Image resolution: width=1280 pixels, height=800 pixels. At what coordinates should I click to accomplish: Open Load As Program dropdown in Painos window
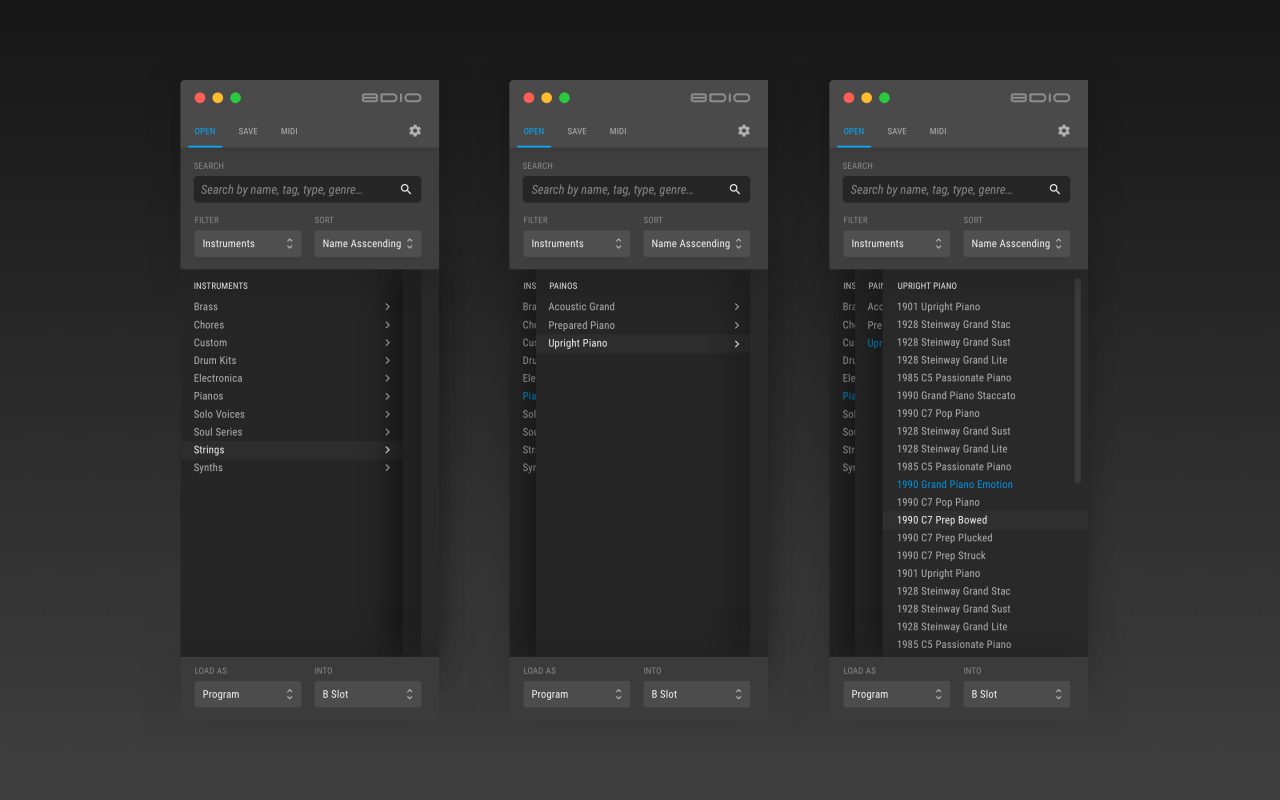(x=576, y=694)
